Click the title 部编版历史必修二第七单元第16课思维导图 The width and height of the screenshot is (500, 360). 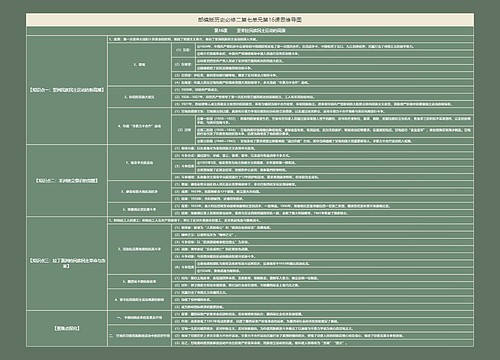(x=250, y=20)
